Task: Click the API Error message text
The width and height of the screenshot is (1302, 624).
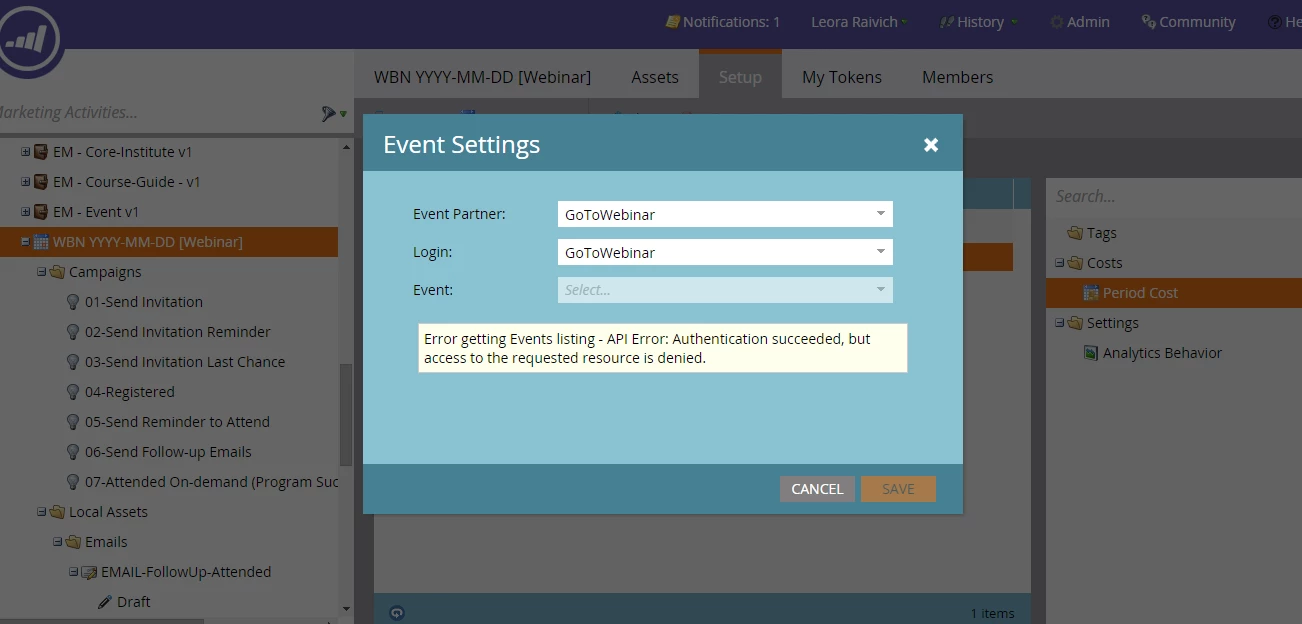Action: point(662,348)
